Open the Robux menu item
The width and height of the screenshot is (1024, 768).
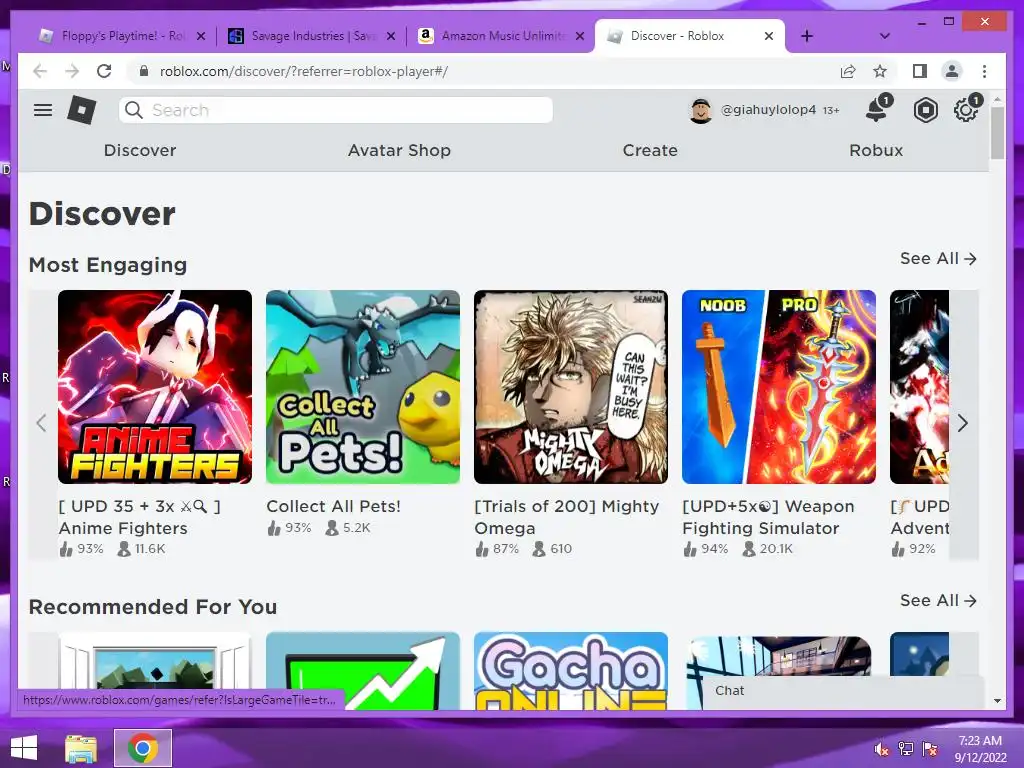pos(876,150)
